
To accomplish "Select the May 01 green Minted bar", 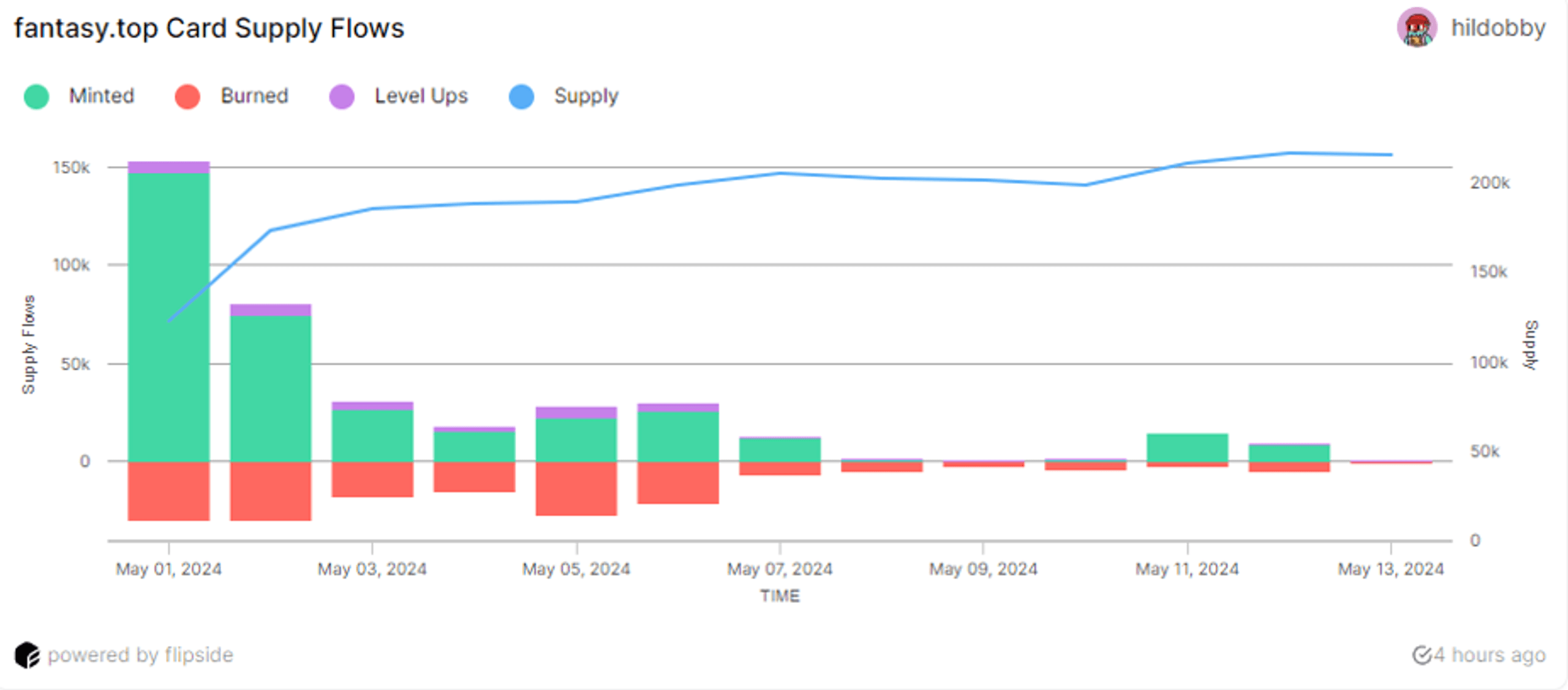I will tap(168, 317).
